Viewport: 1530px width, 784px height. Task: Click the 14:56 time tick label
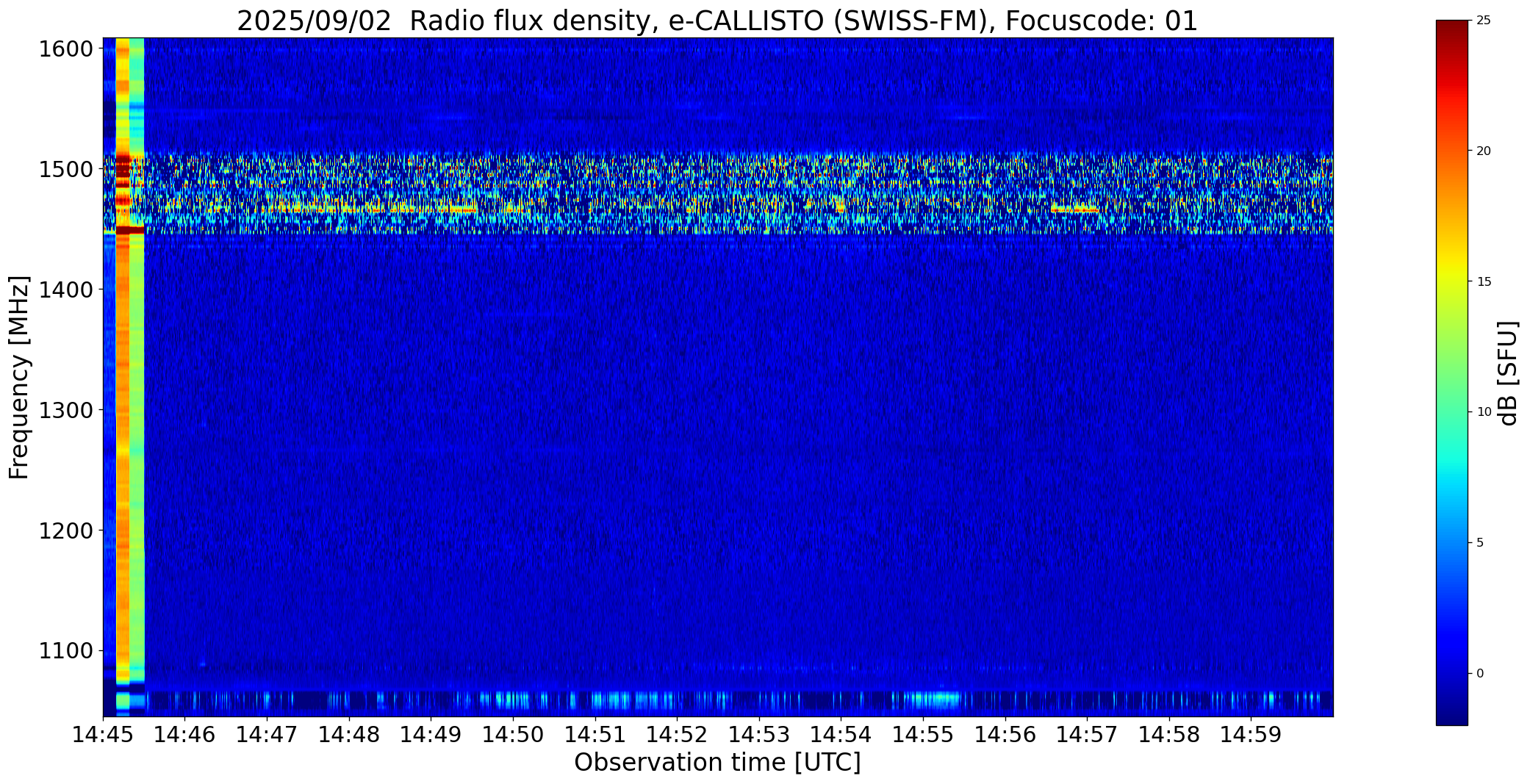1005,734
